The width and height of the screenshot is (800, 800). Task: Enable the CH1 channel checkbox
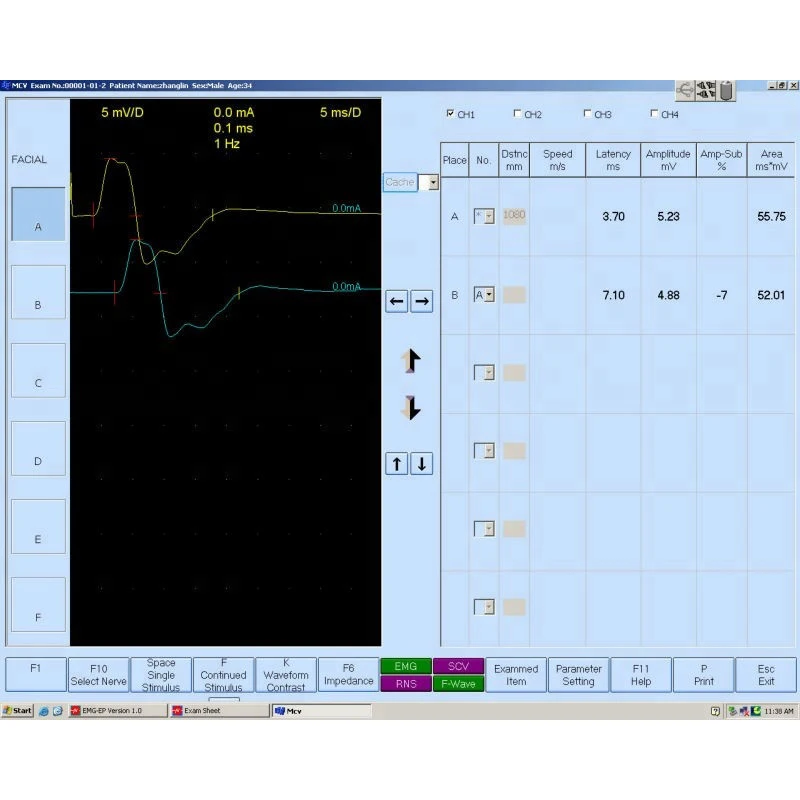point(450,113)
